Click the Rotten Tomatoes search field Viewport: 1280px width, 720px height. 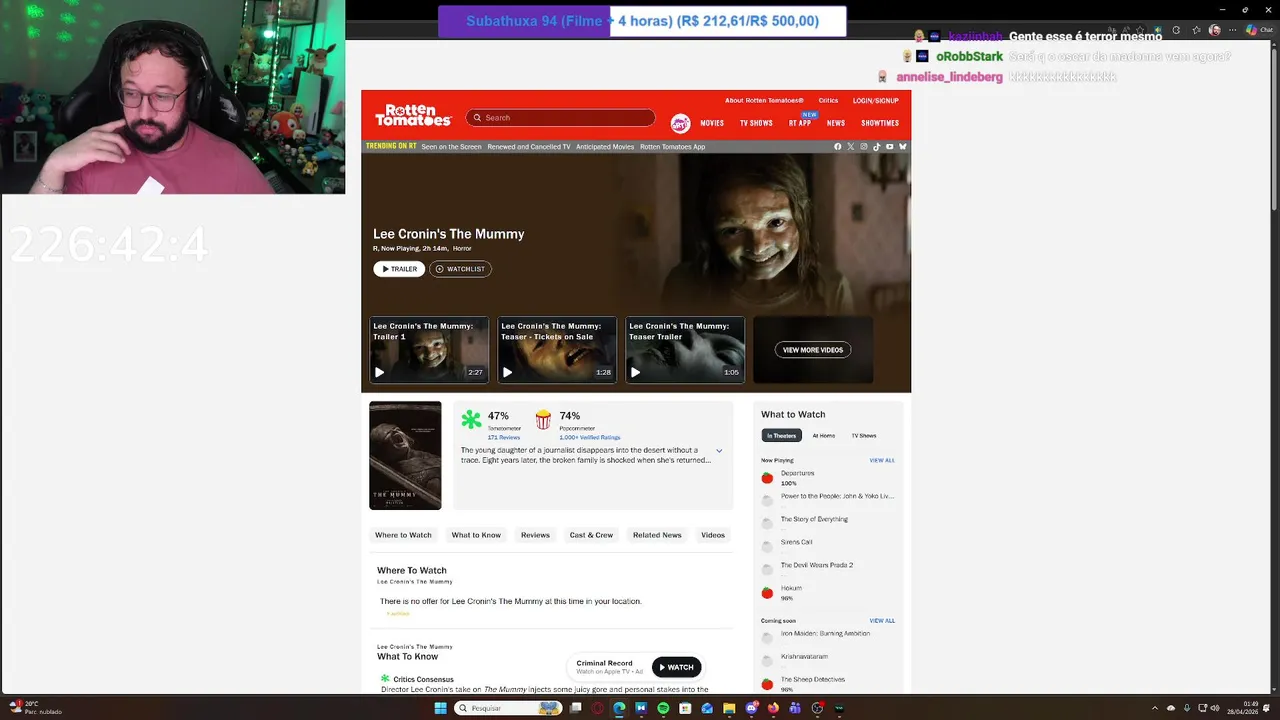coord(560,118)
